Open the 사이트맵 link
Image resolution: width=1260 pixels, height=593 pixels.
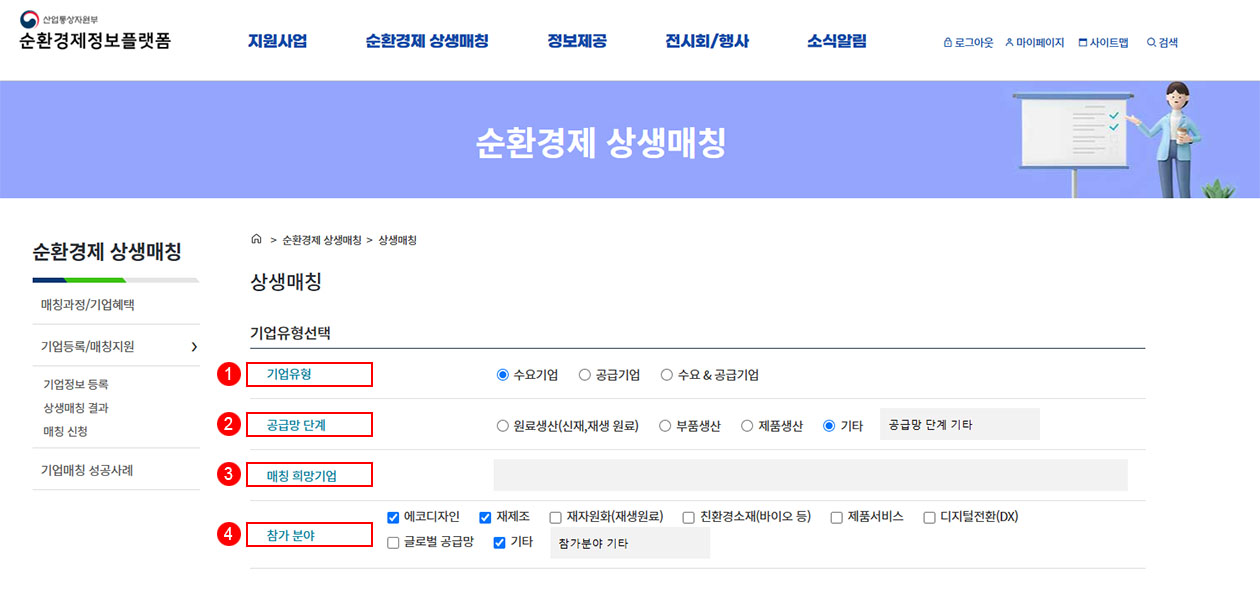click(x=1103, y=43)
